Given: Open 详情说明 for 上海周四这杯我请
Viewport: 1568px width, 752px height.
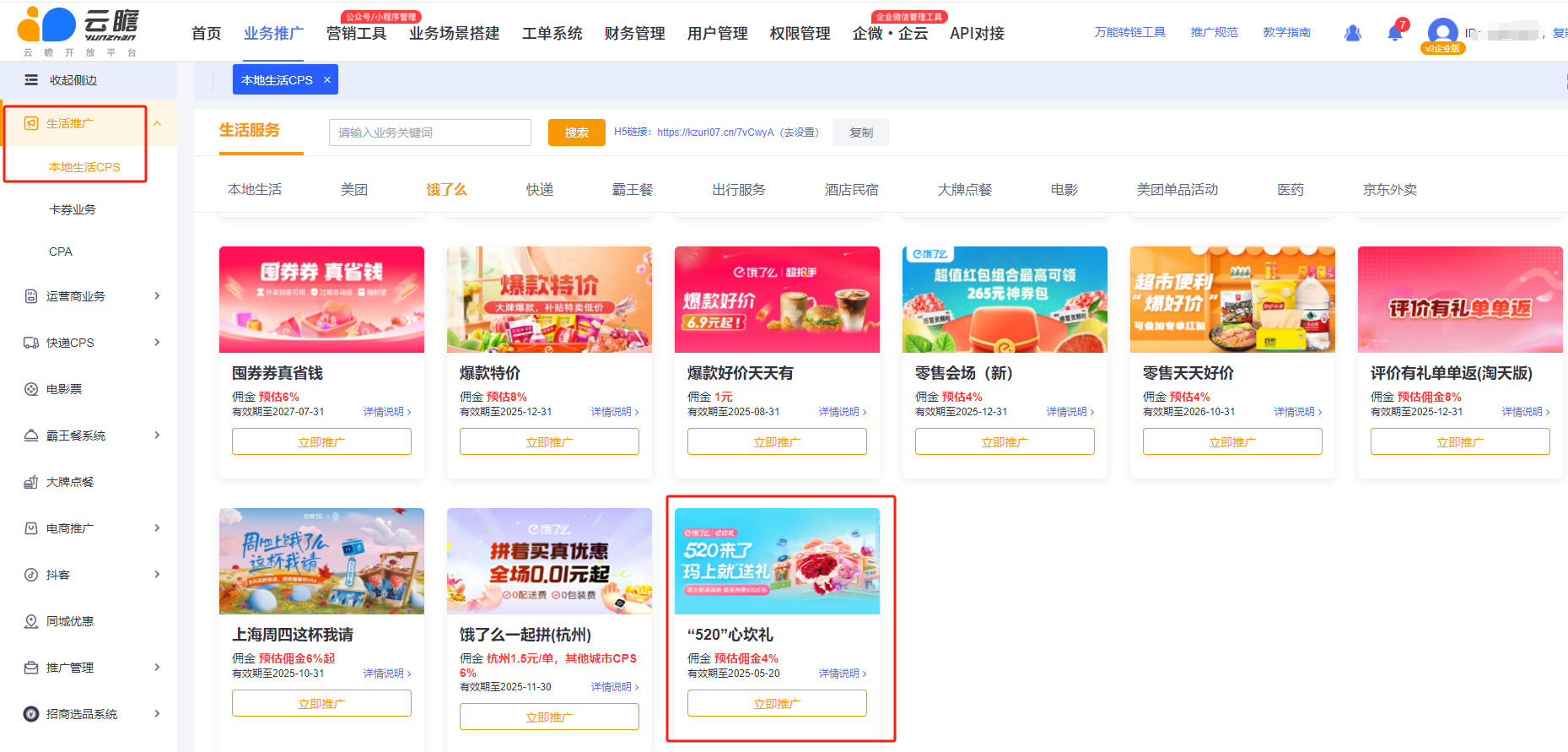Looking at the screenshot, I should tap(387, 674).
